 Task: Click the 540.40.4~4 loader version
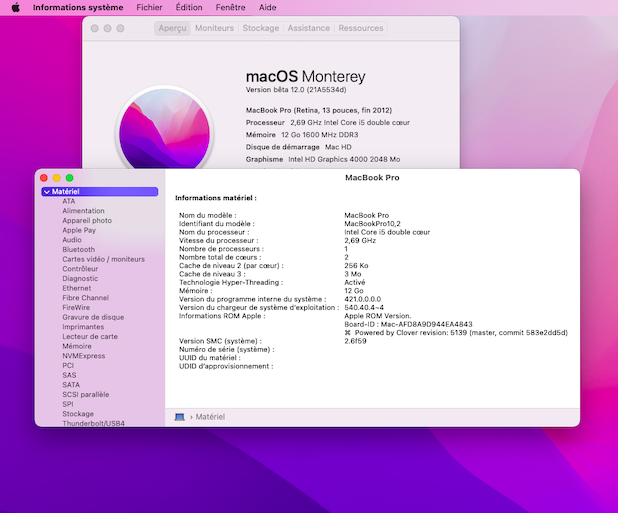tap(364, 308)
